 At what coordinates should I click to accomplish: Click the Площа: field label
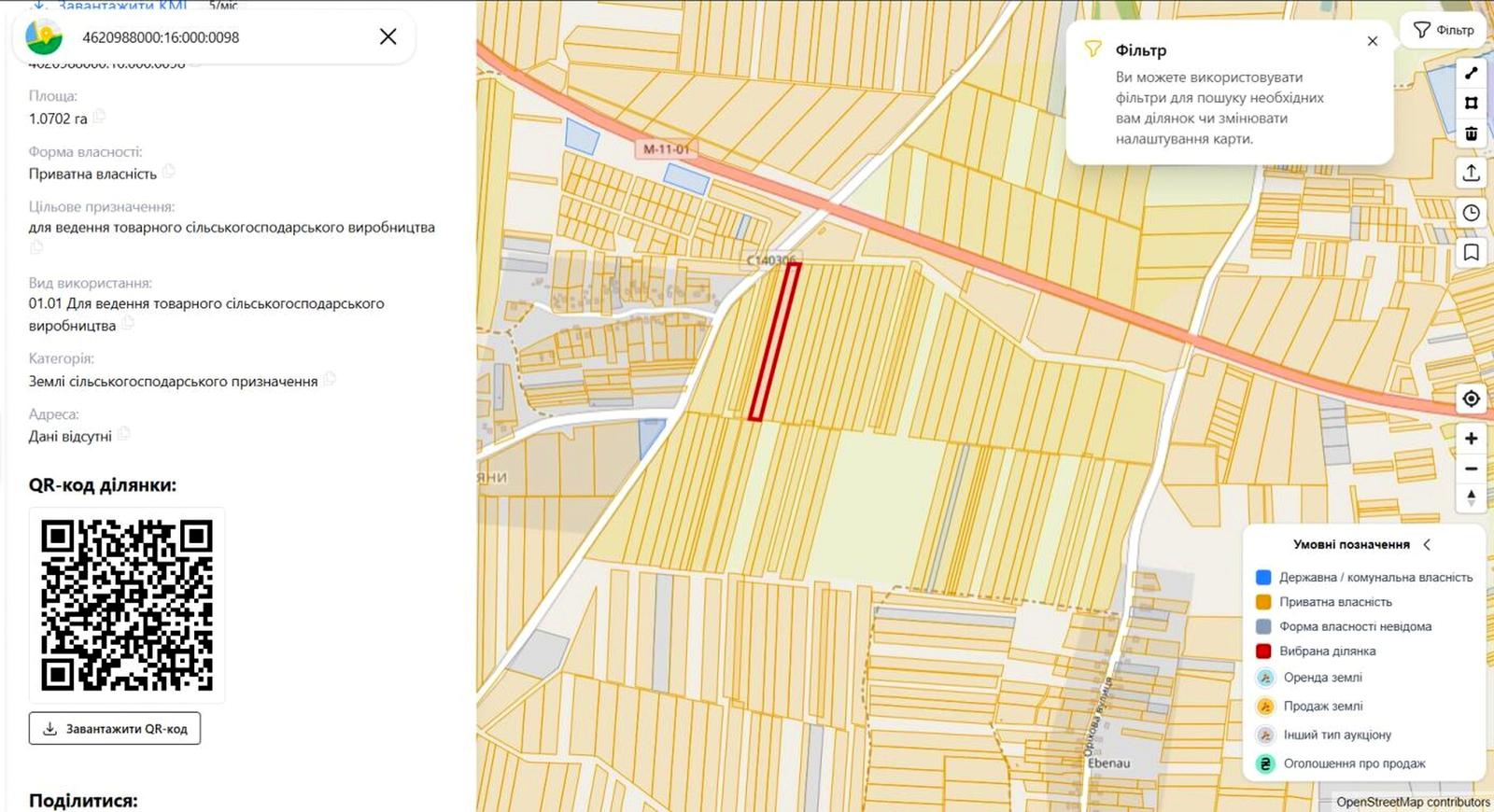[x=52, y=96]
